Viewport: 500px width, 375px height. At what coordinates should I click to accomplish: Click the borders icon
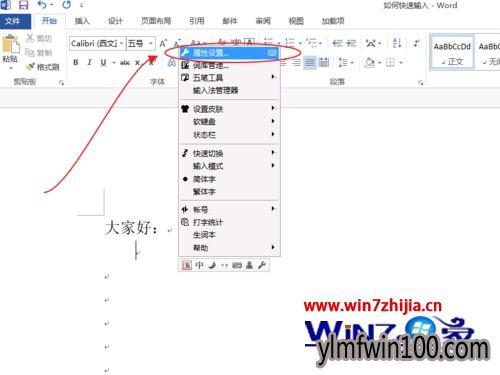[x=390, y=62]
